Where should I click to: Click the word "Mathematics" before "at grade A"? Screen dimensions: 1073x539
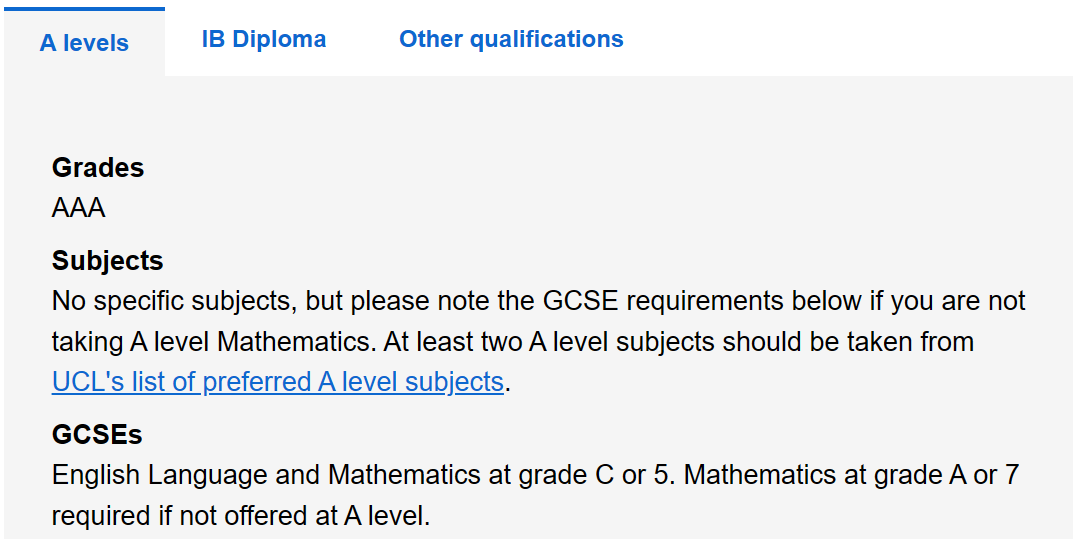tap(760, 475)
